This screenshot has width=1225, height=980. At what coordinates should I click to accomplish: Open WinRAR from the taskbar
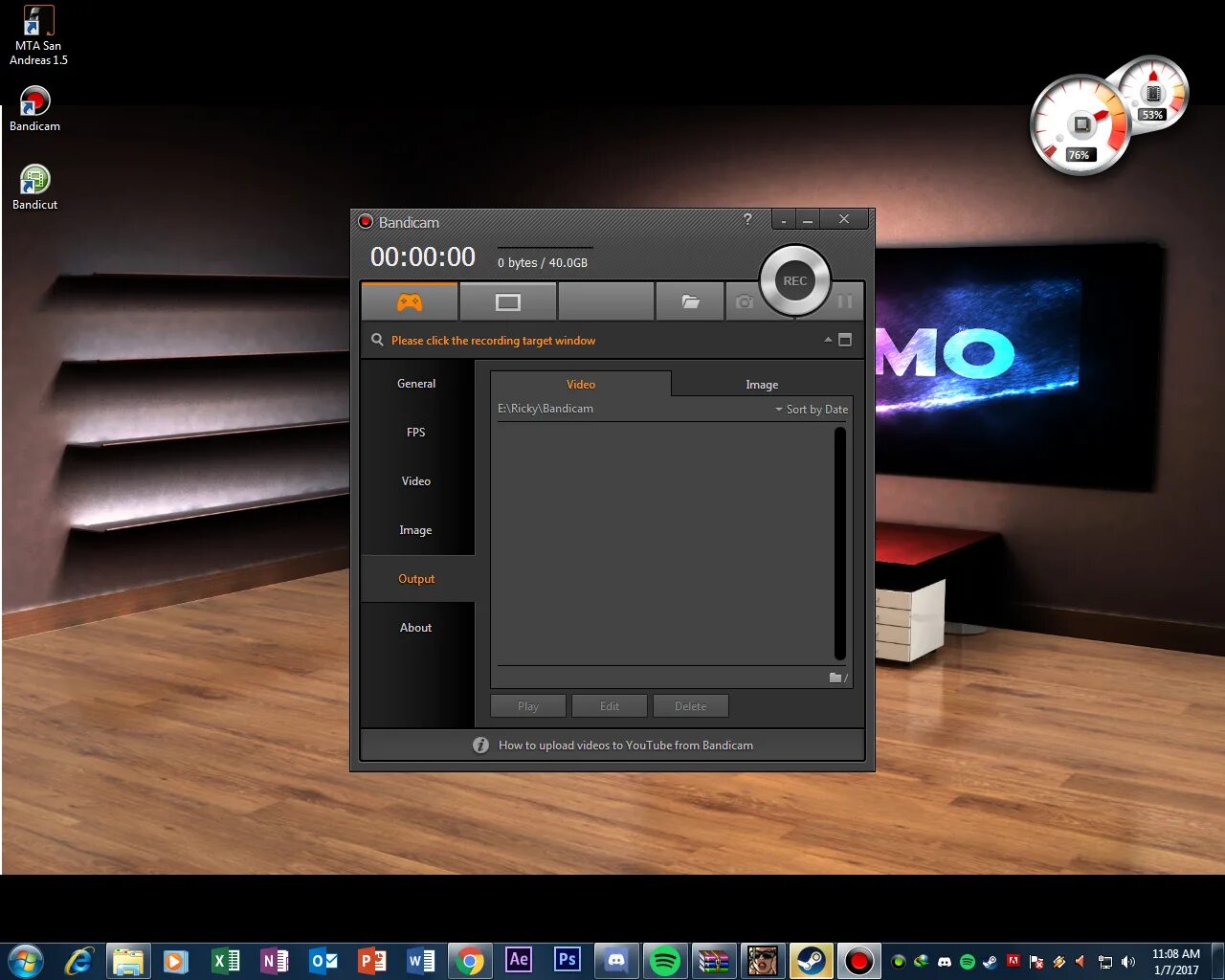tap(714, 960)
